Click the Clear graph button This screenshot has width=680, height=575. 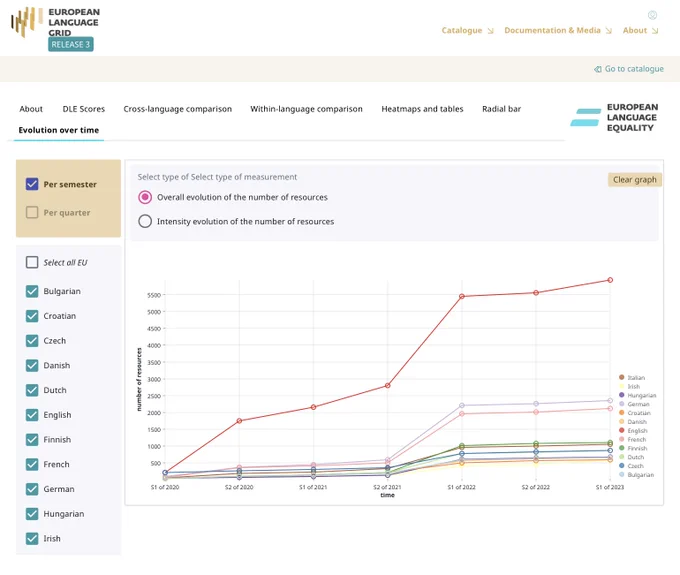click(634, 180)
